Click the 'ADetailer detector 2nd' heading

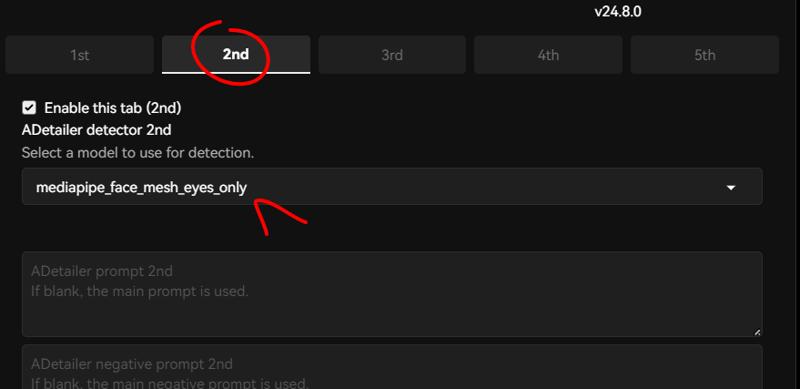(x=96, y=130)
